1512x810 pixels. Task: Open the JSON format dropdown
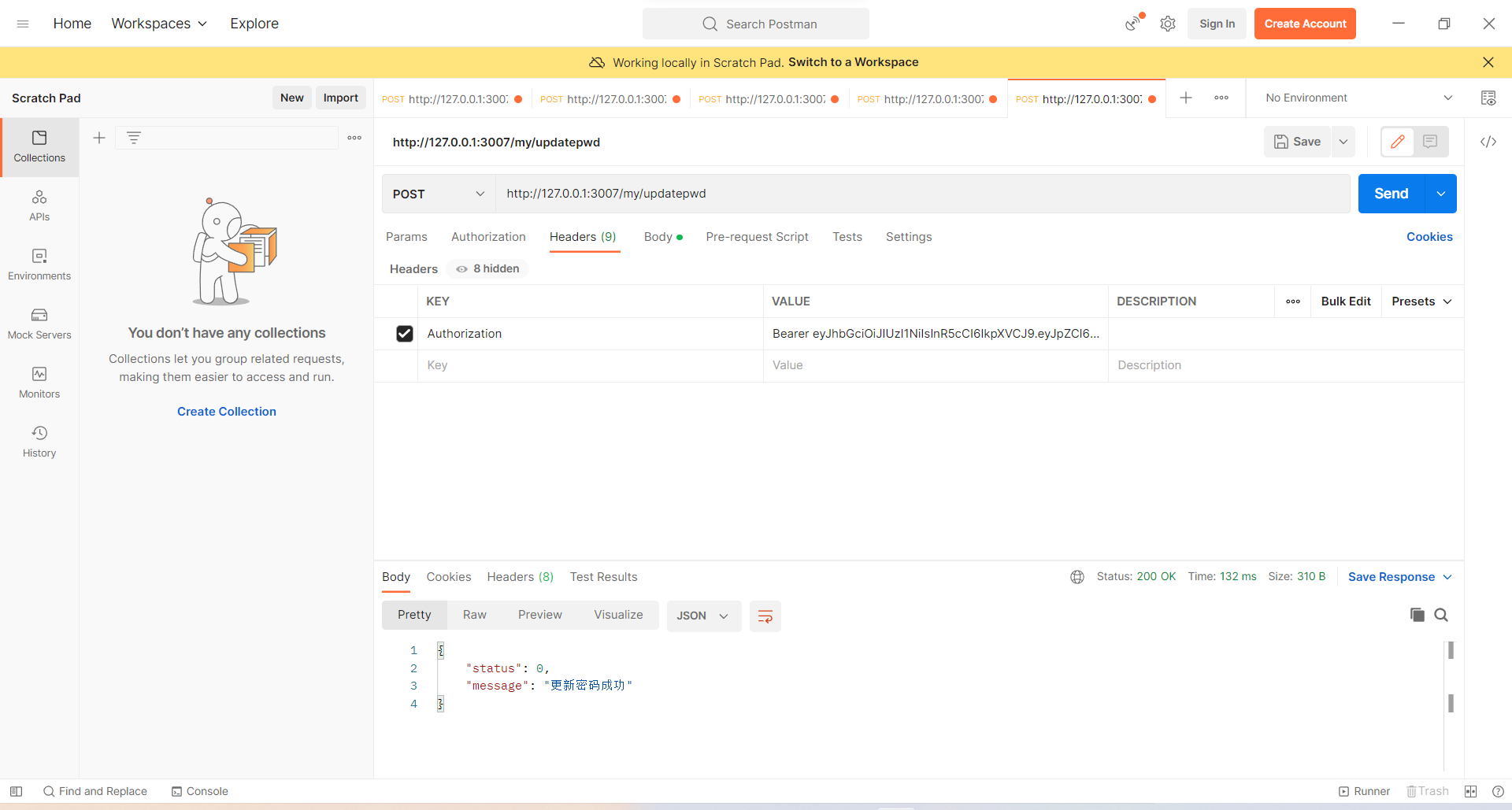[703, 616]
